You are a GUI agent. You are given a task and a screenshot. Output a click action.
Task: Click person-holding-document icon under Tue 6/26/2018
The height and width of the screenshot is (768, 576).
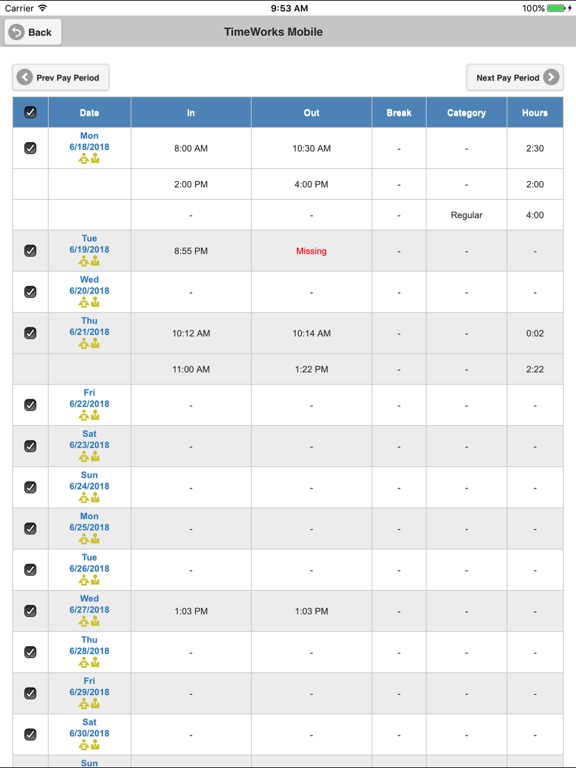(x=84, y=580)
